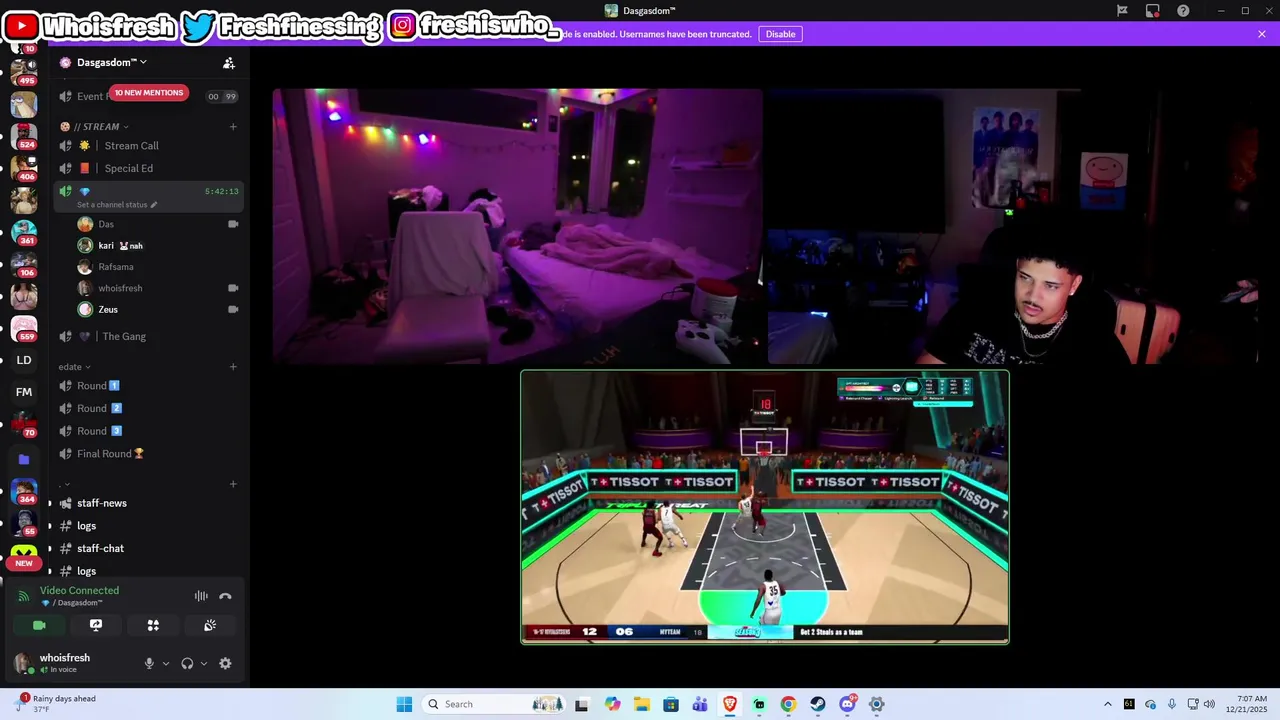Open the Windows Start menu
The height and width of the screenshot is (720, 1280).
404,704
